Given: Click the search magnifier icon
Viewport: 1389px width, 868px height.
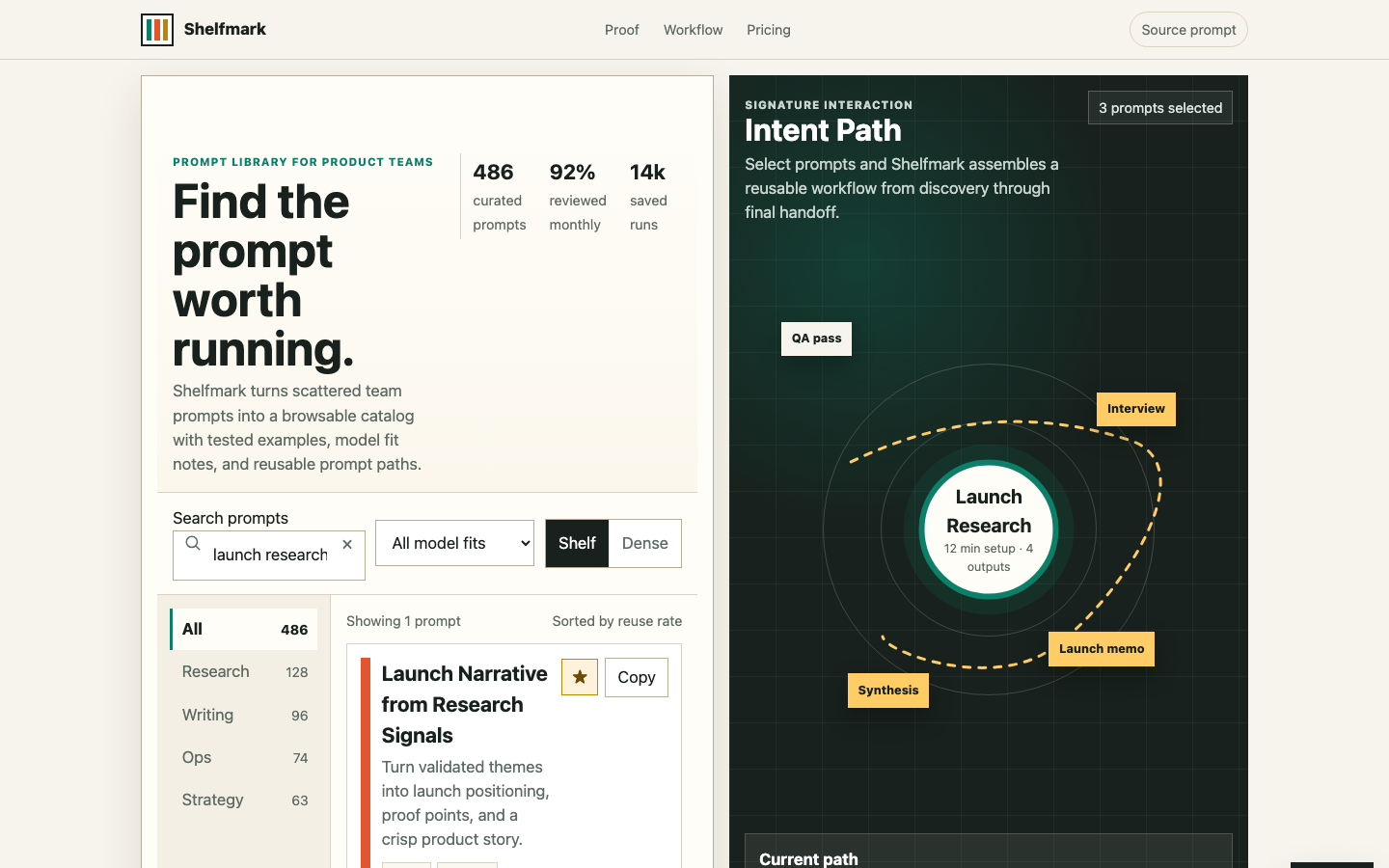Looking at the screenshot, I should (x=193, y=543).
